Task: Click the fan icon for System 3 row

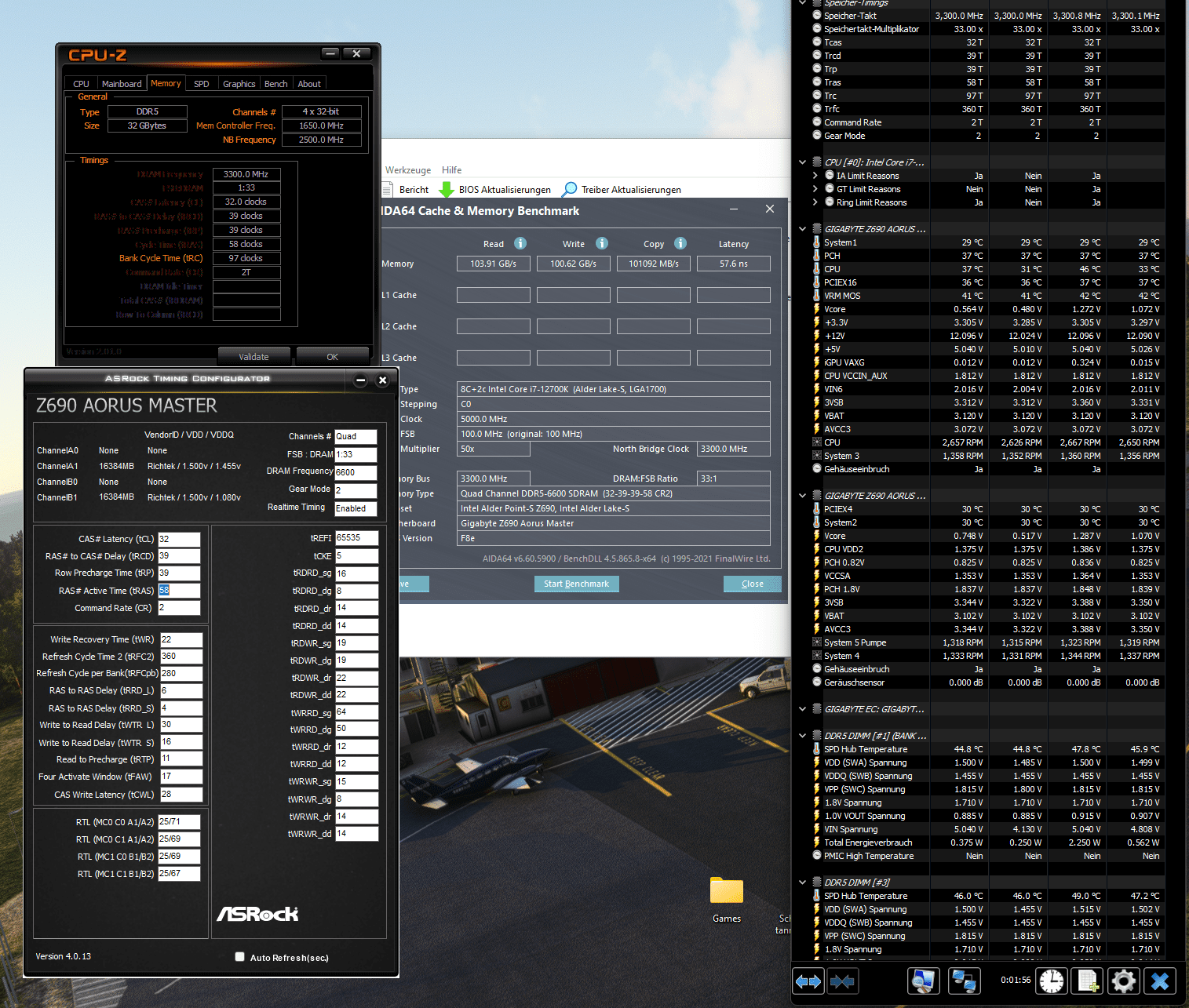Action: coord(817,456)
